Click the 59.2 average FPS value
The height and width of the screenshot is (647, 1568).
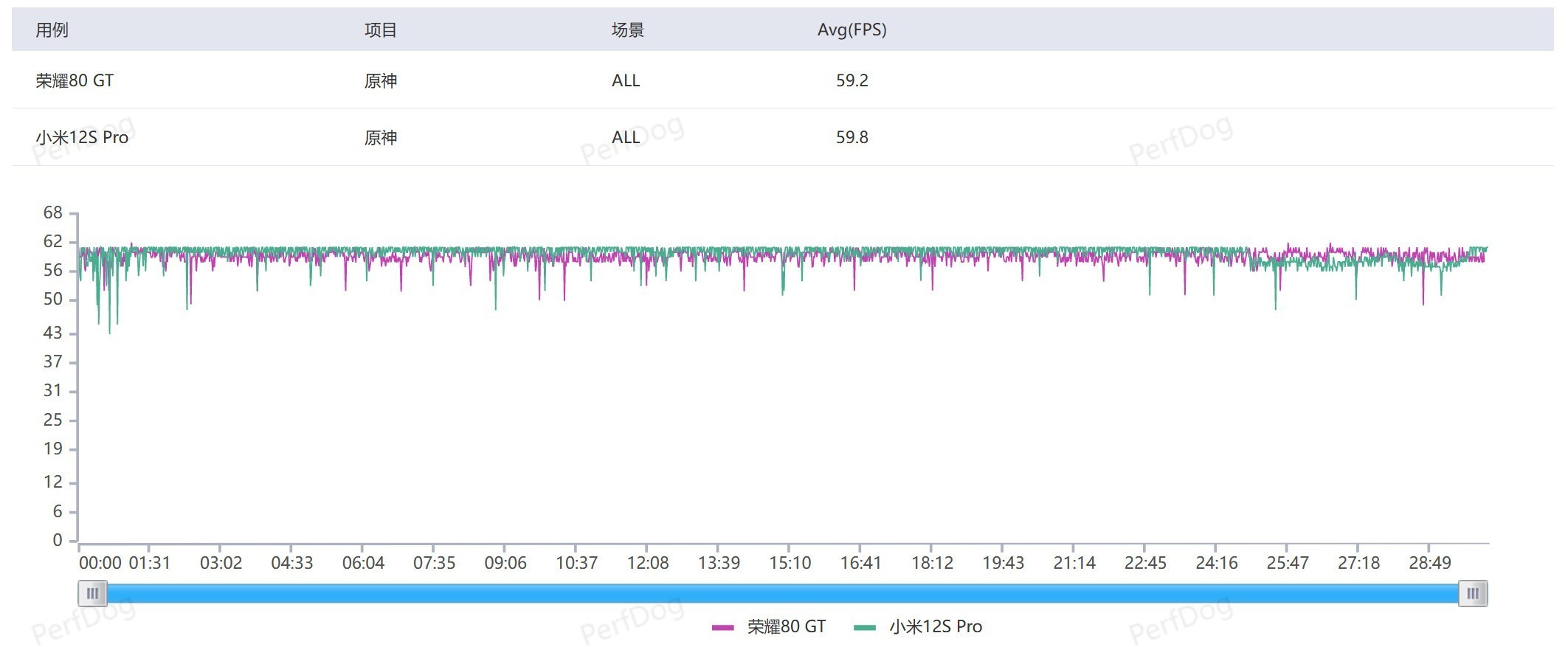(x=852, y=80)
